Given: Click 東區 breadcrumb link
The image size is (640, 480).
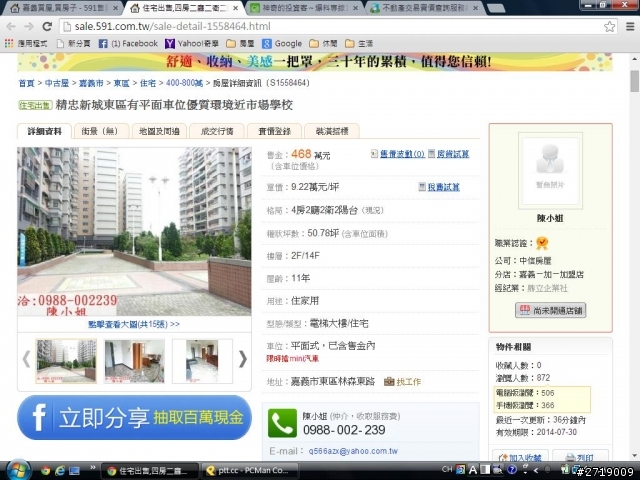Looking at the screenshot, I should tap(121, 83).
